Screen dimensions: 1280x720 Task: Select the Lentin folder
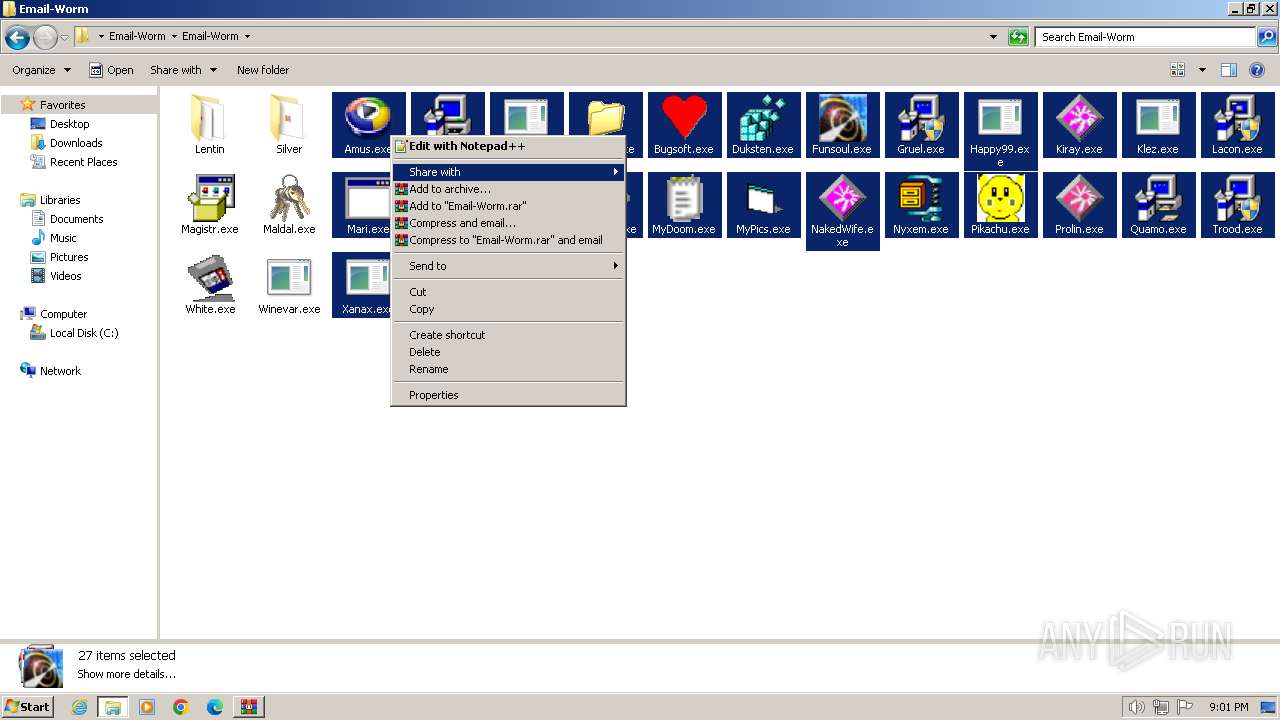[210, 125]
